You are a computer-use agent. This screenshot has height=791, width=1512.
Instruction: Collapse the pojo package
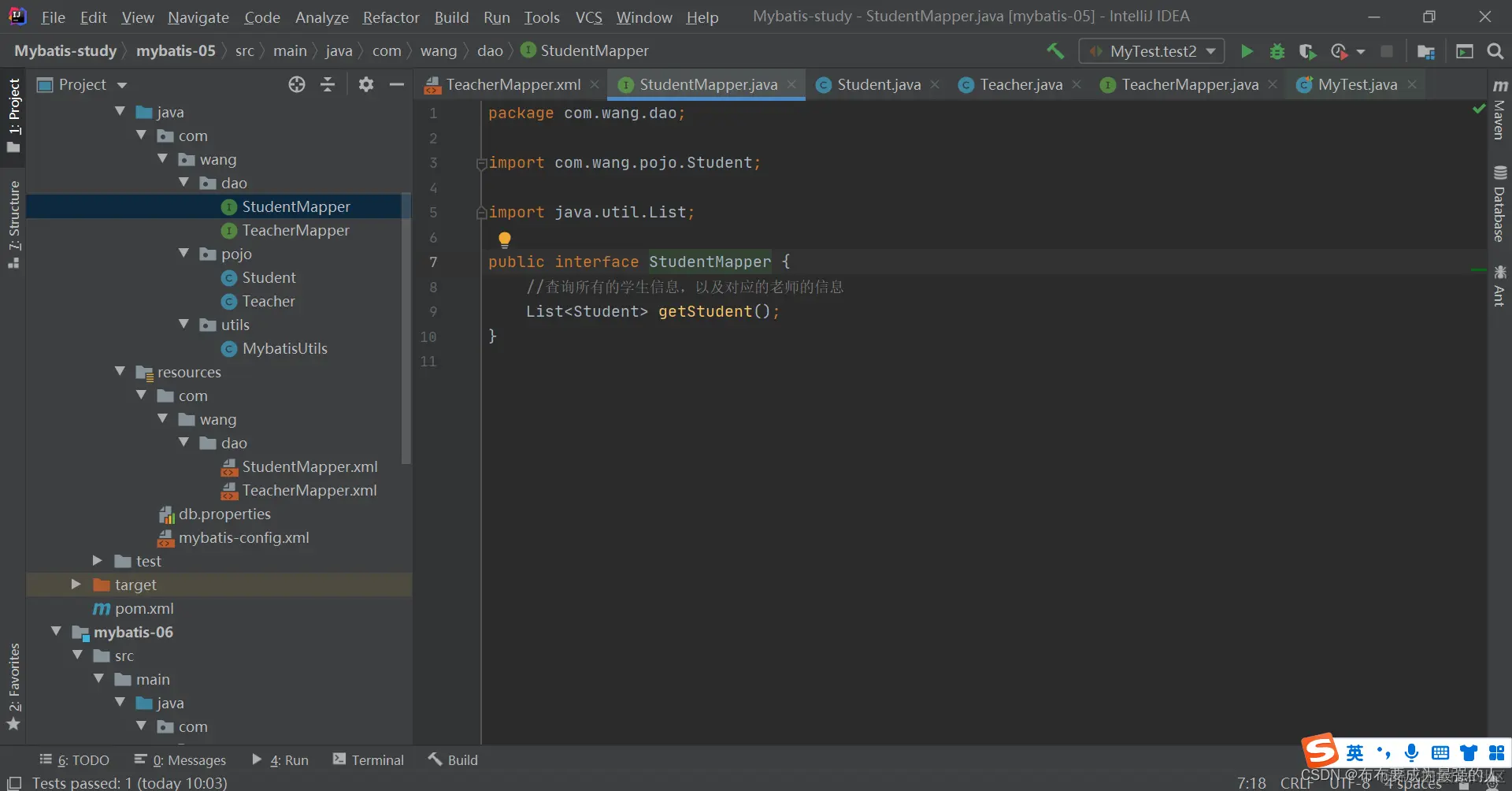[184, 254]
